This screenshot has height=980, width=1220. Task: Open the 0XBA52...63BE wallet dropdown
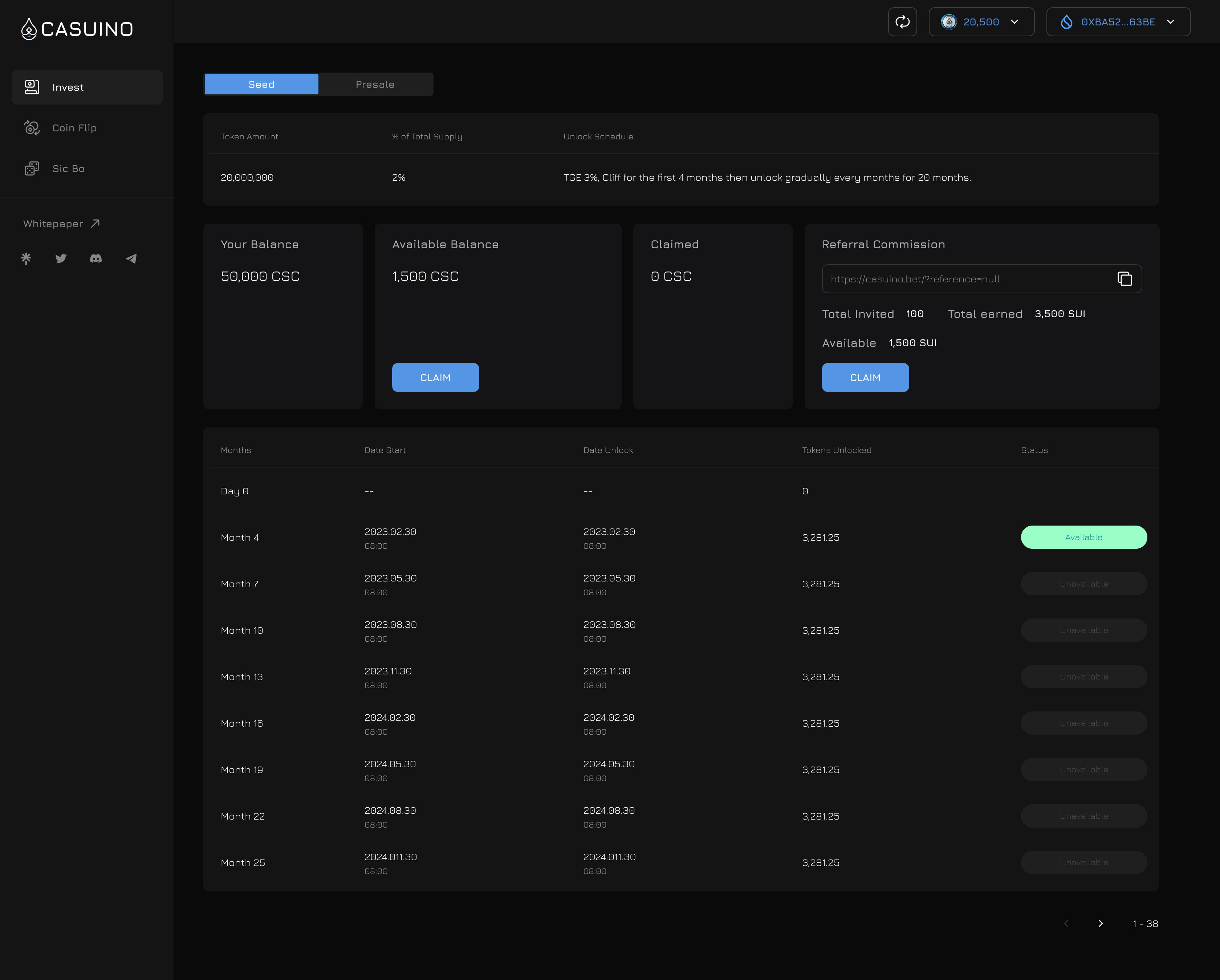[x=1118, y=22]
